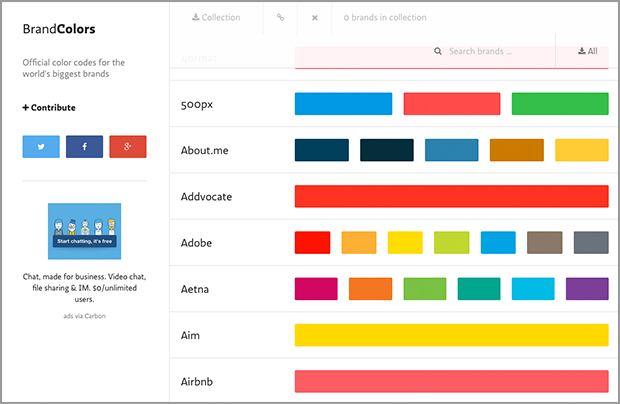Copy Aetna teal swatch
This screenshot has height=404, width=620.
(479, 289)
